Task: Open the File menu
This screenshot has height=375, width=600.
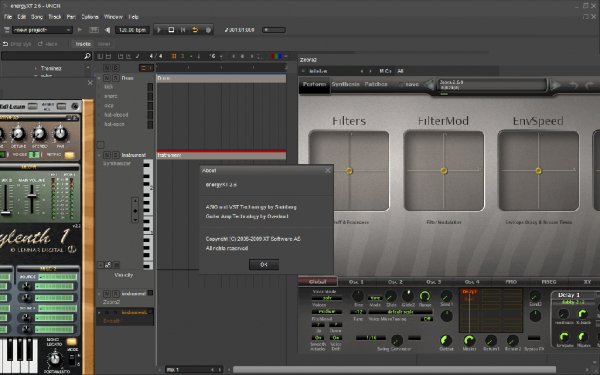Action: 8,17
